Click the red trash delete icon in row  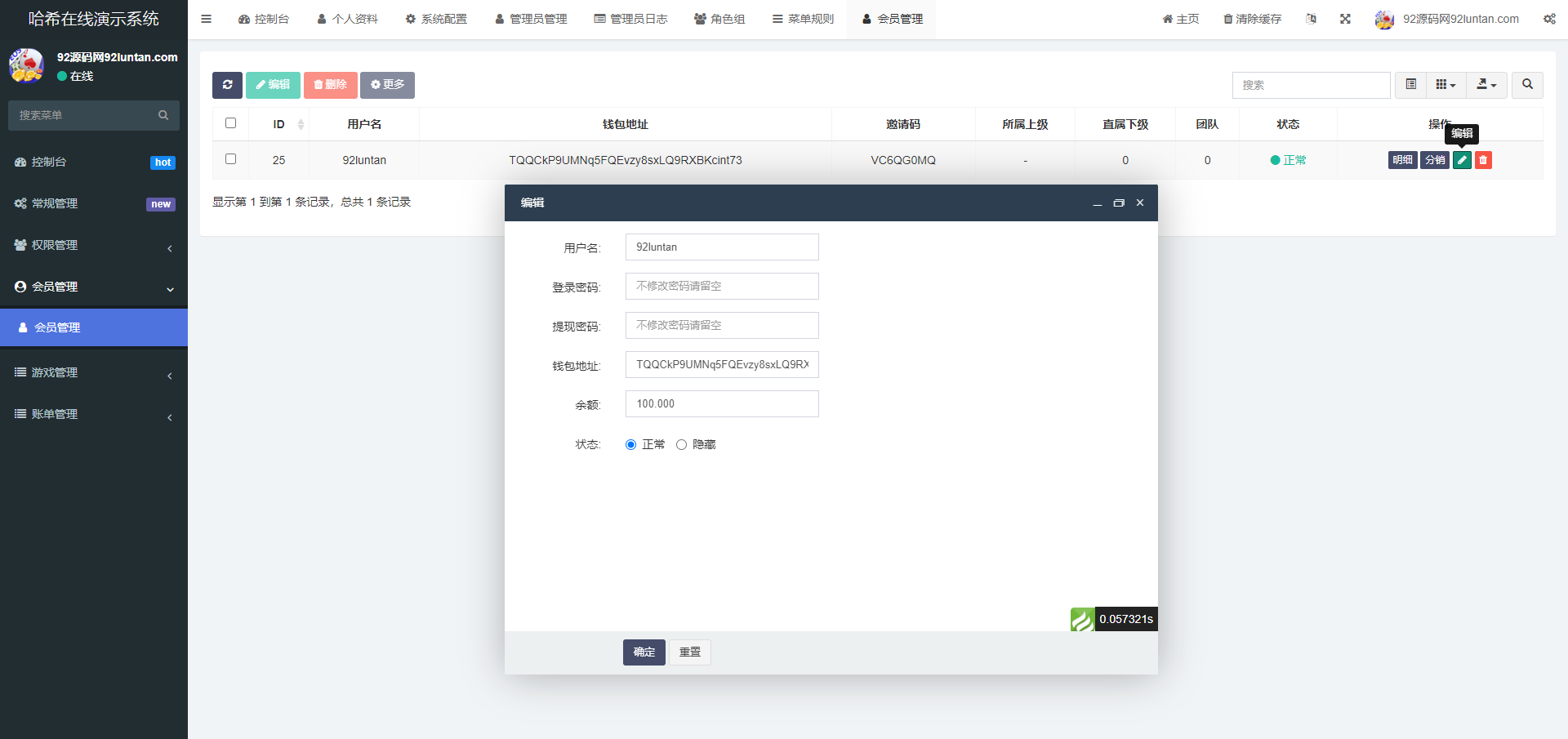pyautogui.click(x=1483, y=160)
